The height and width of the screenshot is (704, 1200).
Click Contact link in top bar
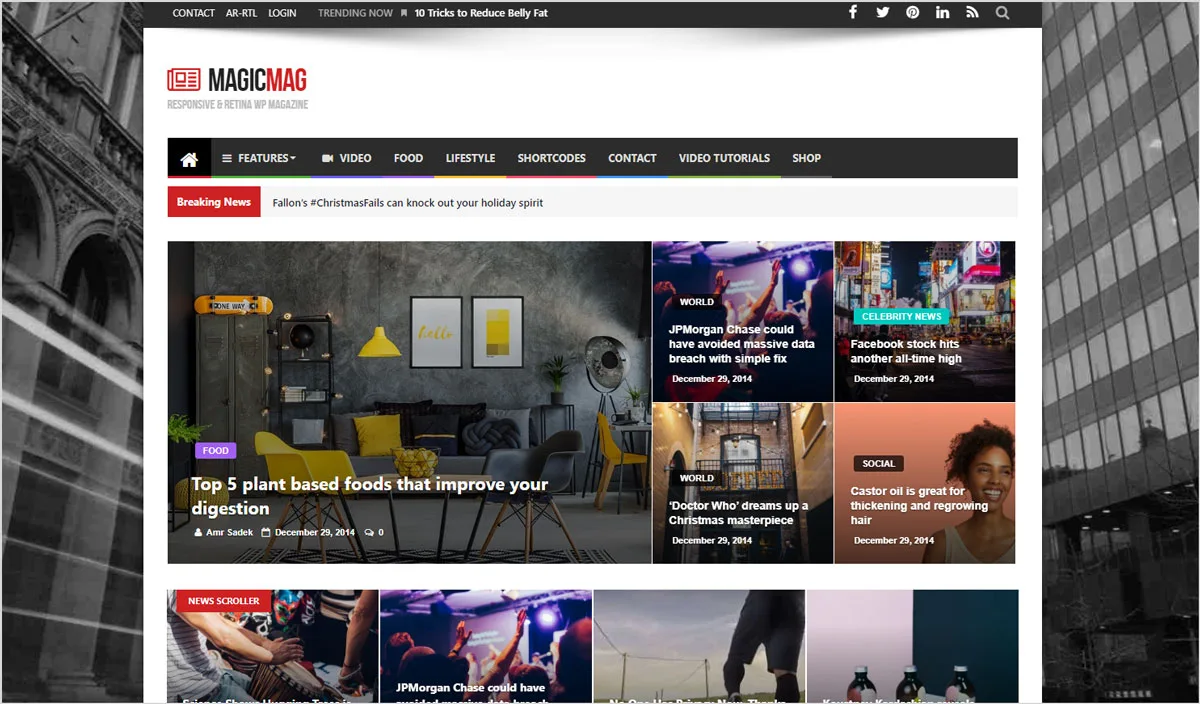[x=193, y=13]
